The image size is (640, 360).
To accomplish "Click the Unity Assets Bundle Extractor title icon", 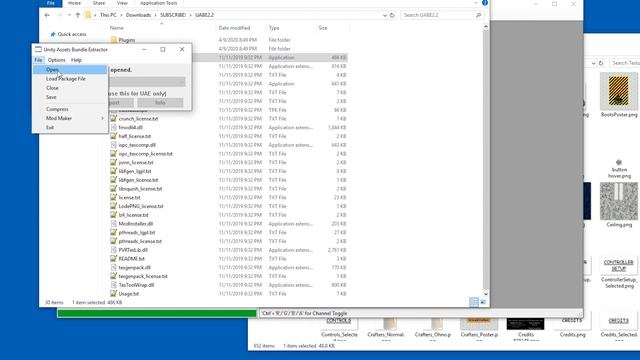I will (x=38, y=49).
